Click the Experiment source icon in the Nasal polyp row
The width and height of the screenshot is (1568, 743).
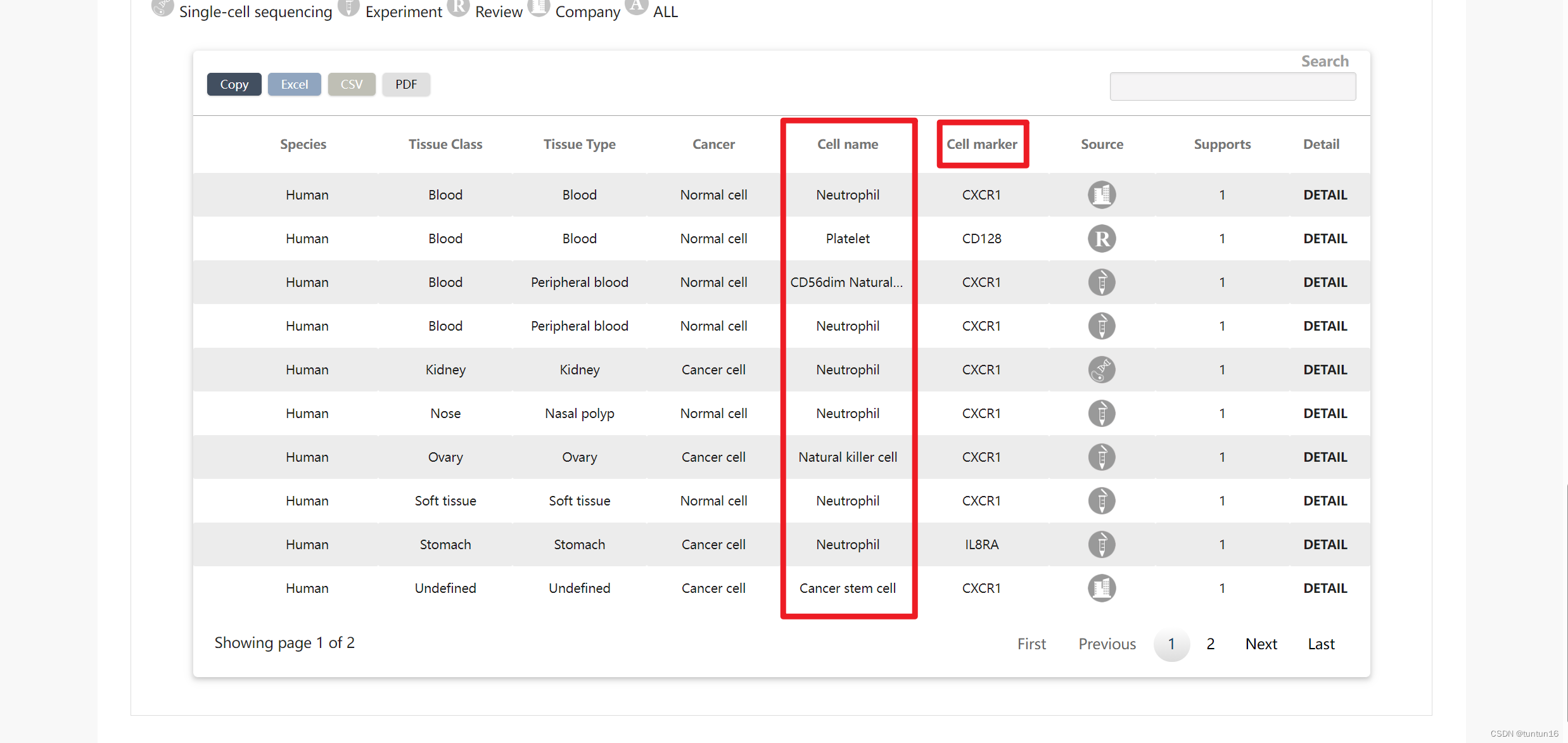pyautogui.click(x=1101, y=413)
